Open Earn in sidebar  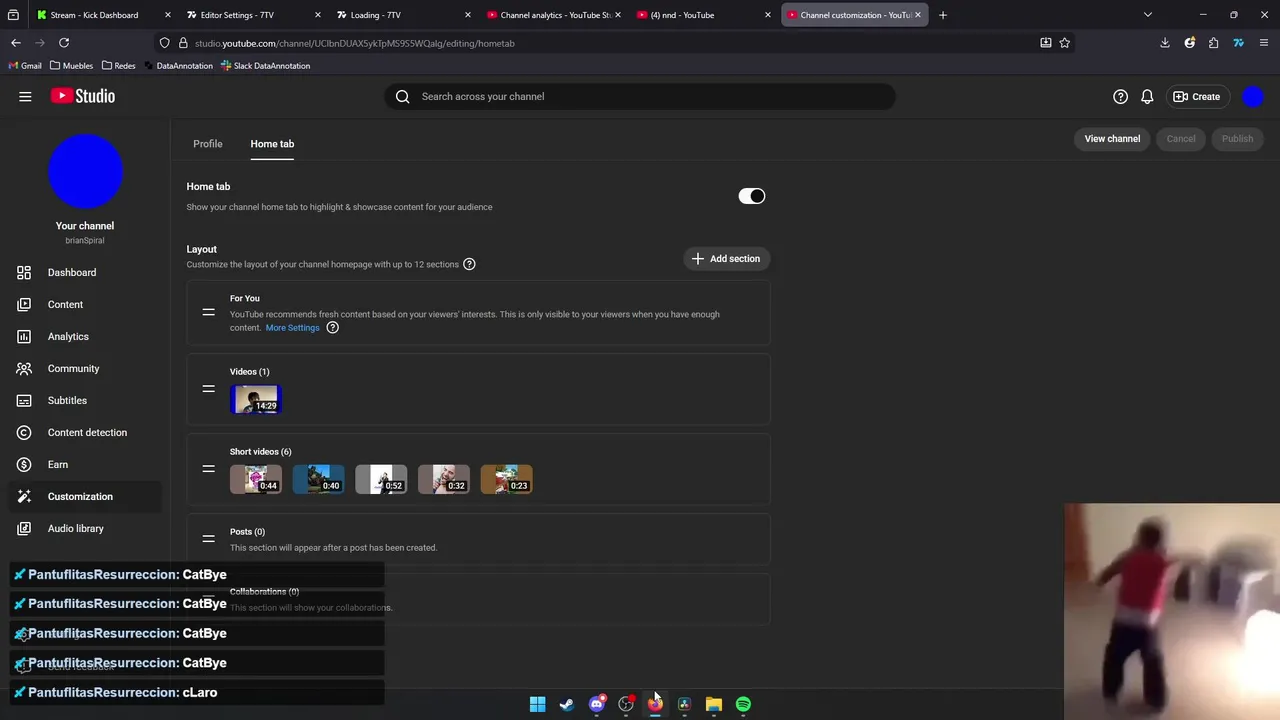[85, 464]
